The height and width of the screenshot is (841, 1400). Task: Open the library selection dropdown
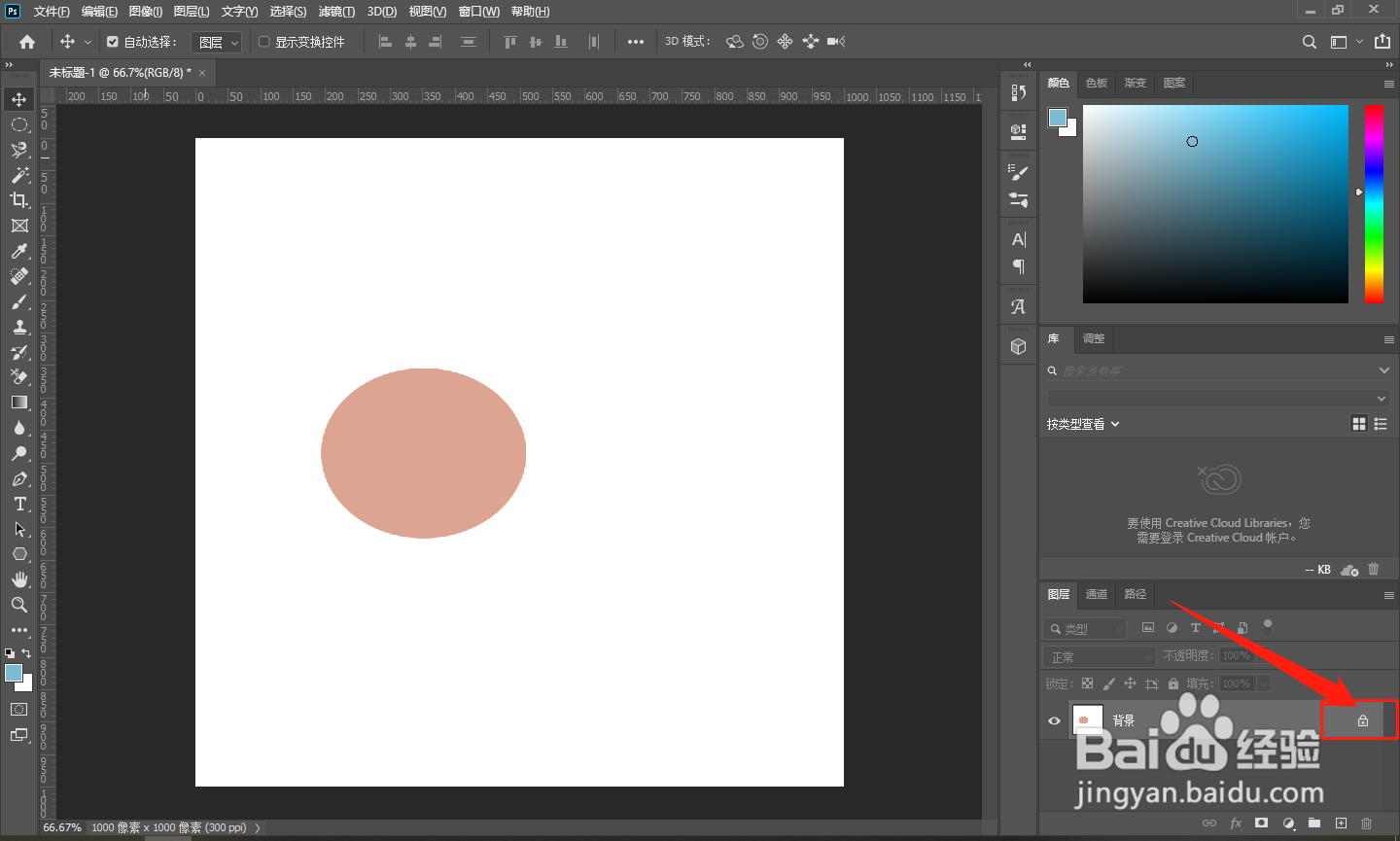point(1218,398)
